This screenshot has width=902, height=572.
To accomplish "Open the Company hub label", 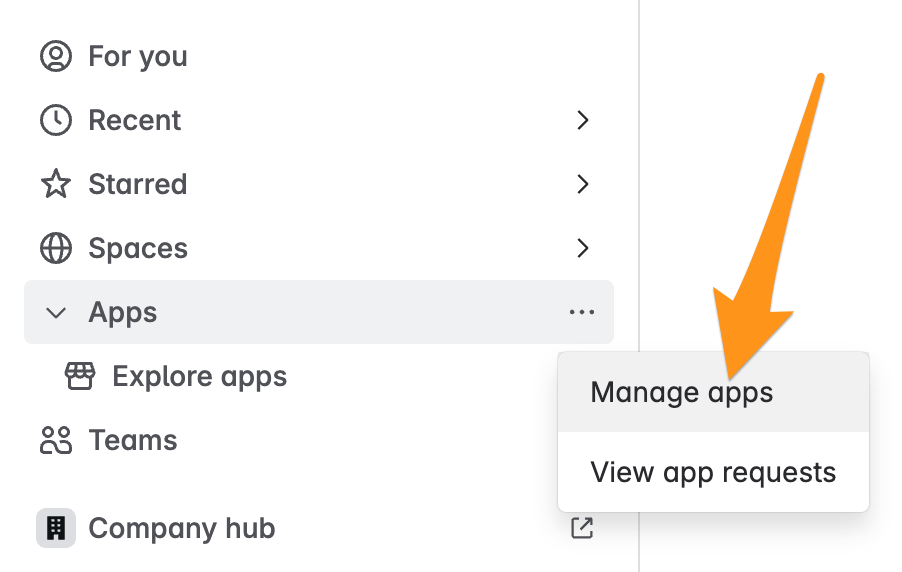I will point(182,528).
